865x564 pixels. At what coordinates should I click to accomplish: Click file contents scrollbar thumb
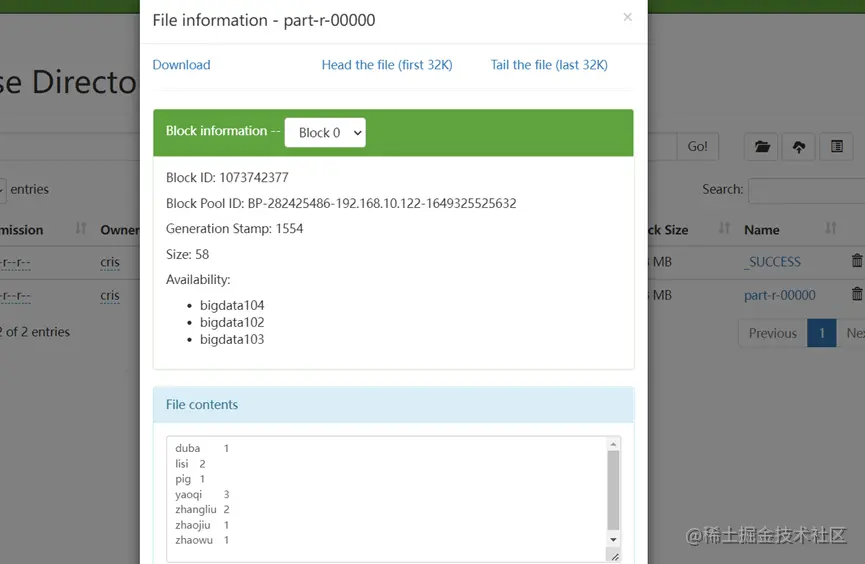613,490
